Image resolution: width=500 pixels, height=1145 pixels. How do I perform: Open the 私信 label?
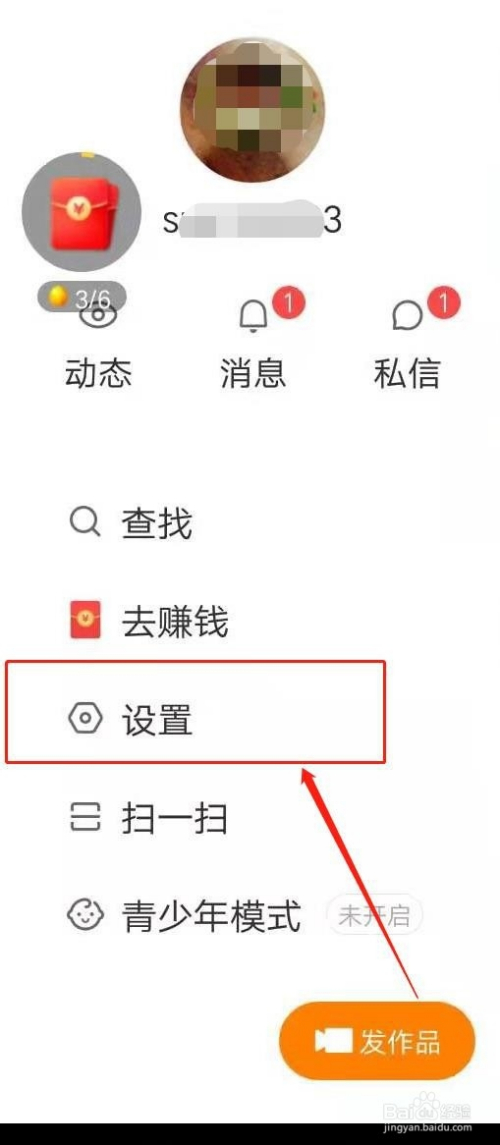coord(407,374)
